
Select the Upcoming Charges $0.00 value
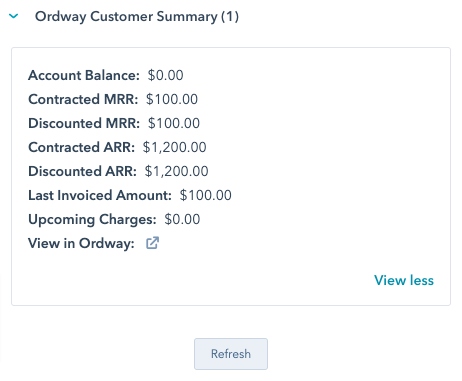click(x=182, y=219)
